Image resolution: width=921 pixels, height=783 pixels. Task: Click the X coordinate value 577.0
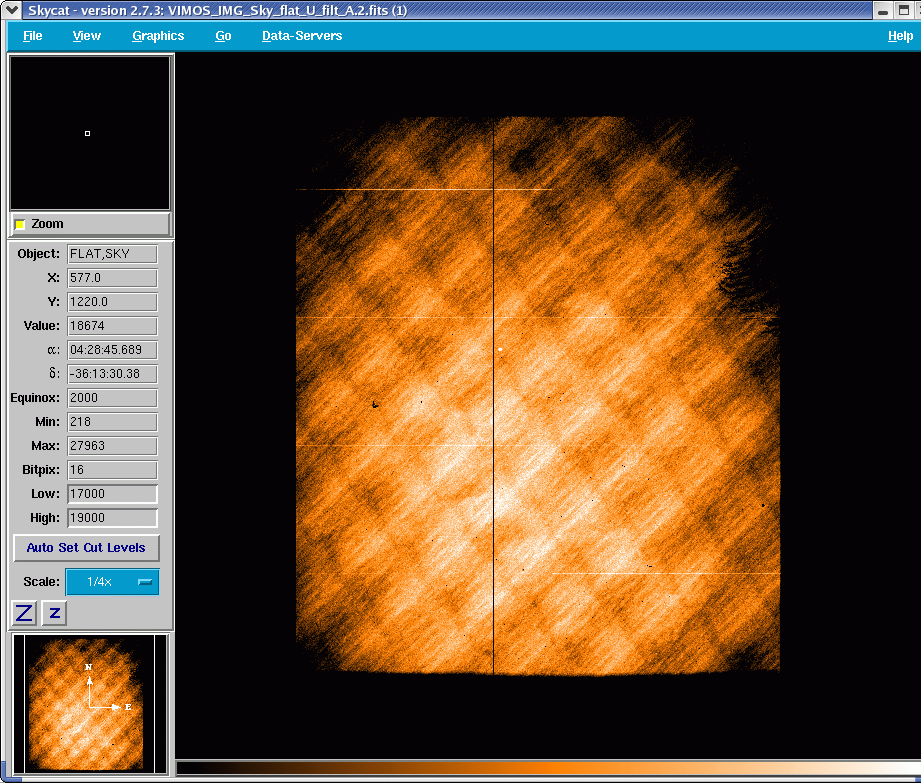[112, 278]
